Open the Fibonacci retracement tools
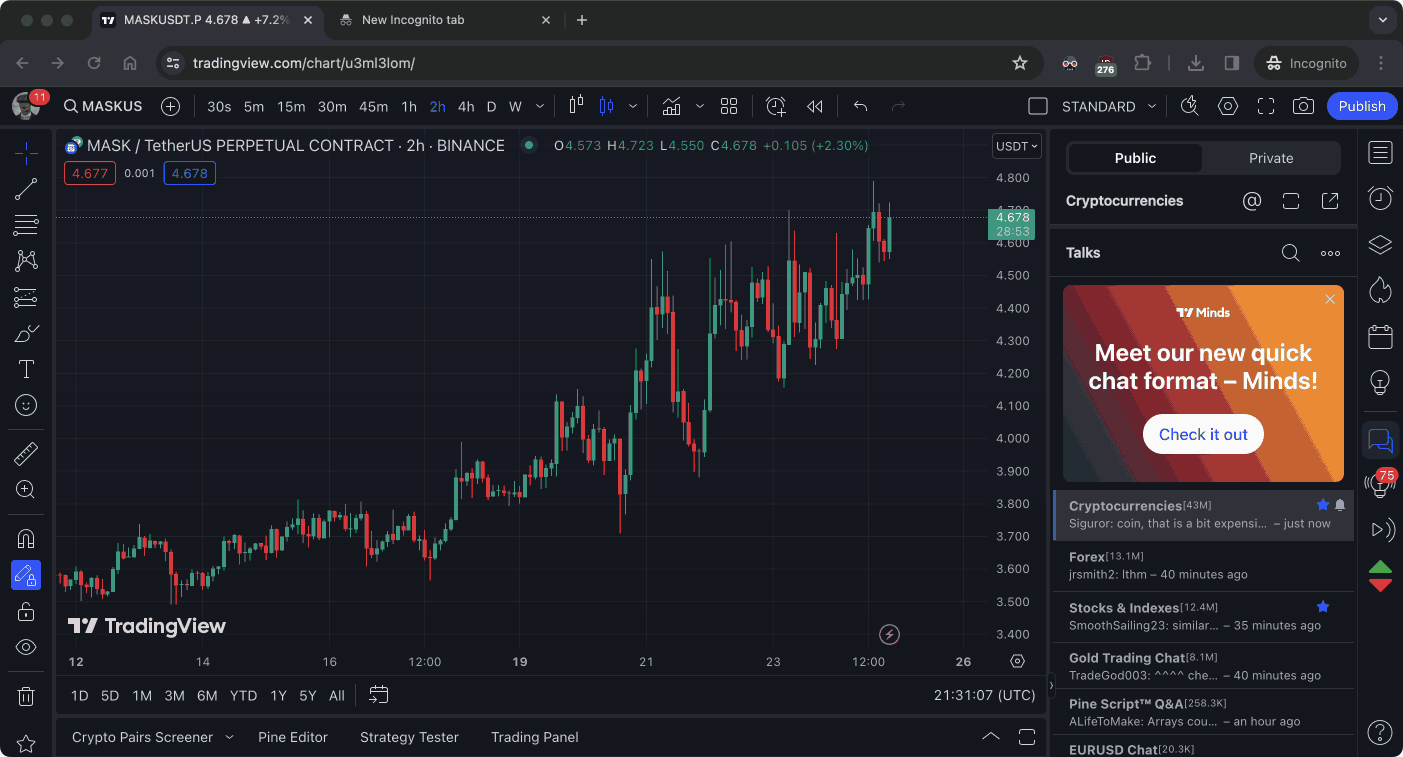Screen dimensions: 1403x757 pos(26,225)
